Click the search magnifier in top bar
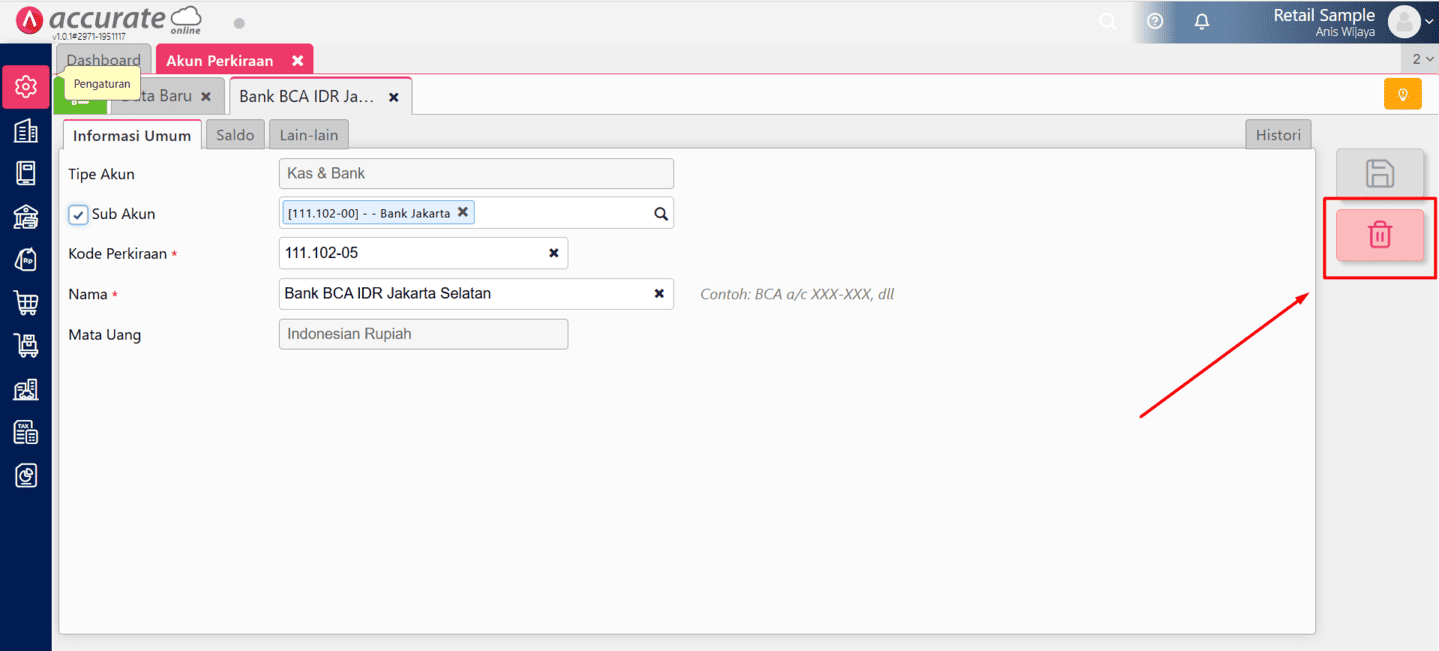Screen dimensions: 1439x651 click(x=1107, y=21)
